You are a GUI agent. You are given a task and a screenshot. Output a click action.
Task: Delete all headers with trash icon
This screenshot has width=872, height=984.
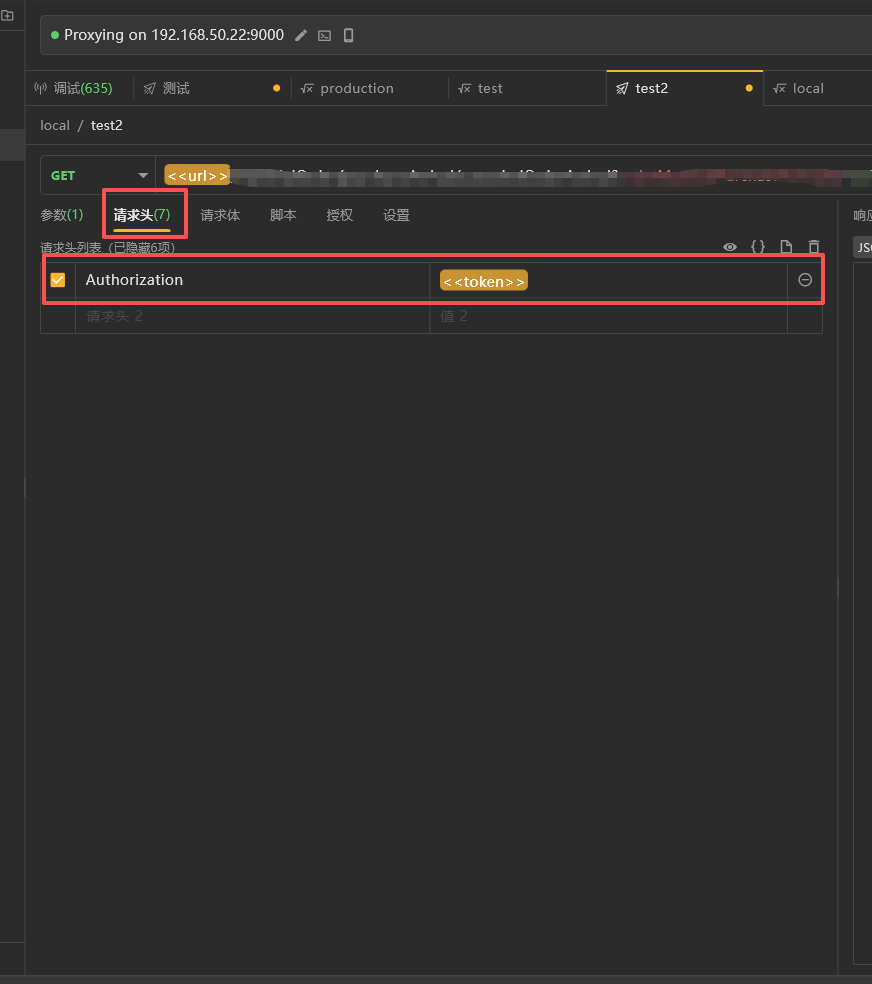[x=814, y=247]
